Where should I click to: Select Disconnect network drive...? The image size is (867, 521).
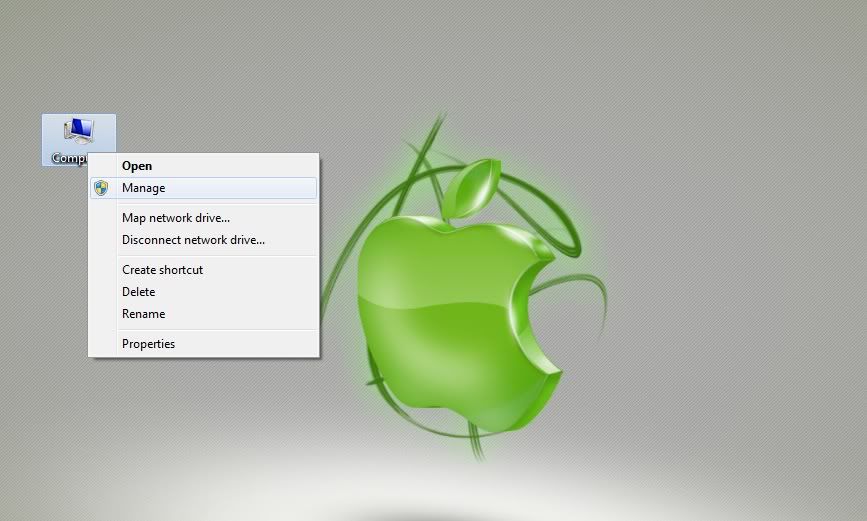click(x=203, y=240)
